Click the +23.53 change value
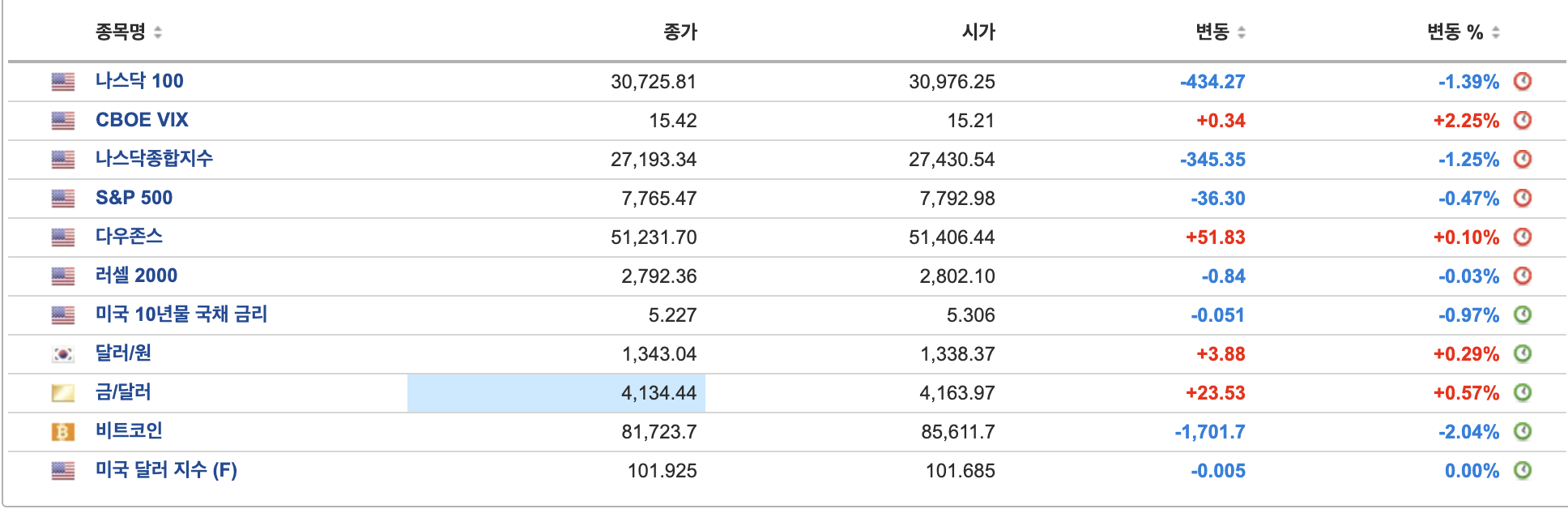 1216,393
